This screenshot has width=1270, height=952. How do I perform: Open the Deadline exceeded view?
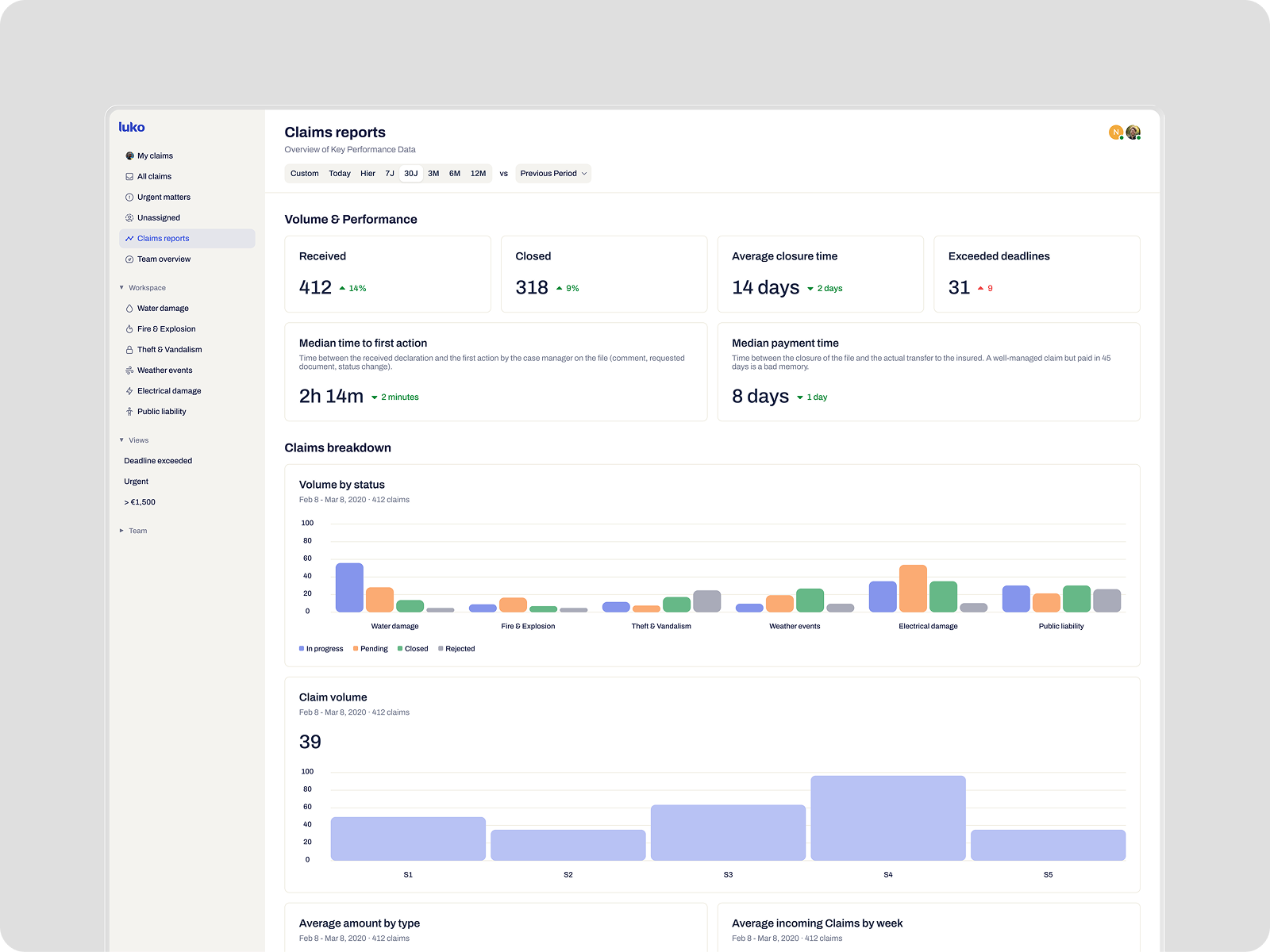[158, 461]
